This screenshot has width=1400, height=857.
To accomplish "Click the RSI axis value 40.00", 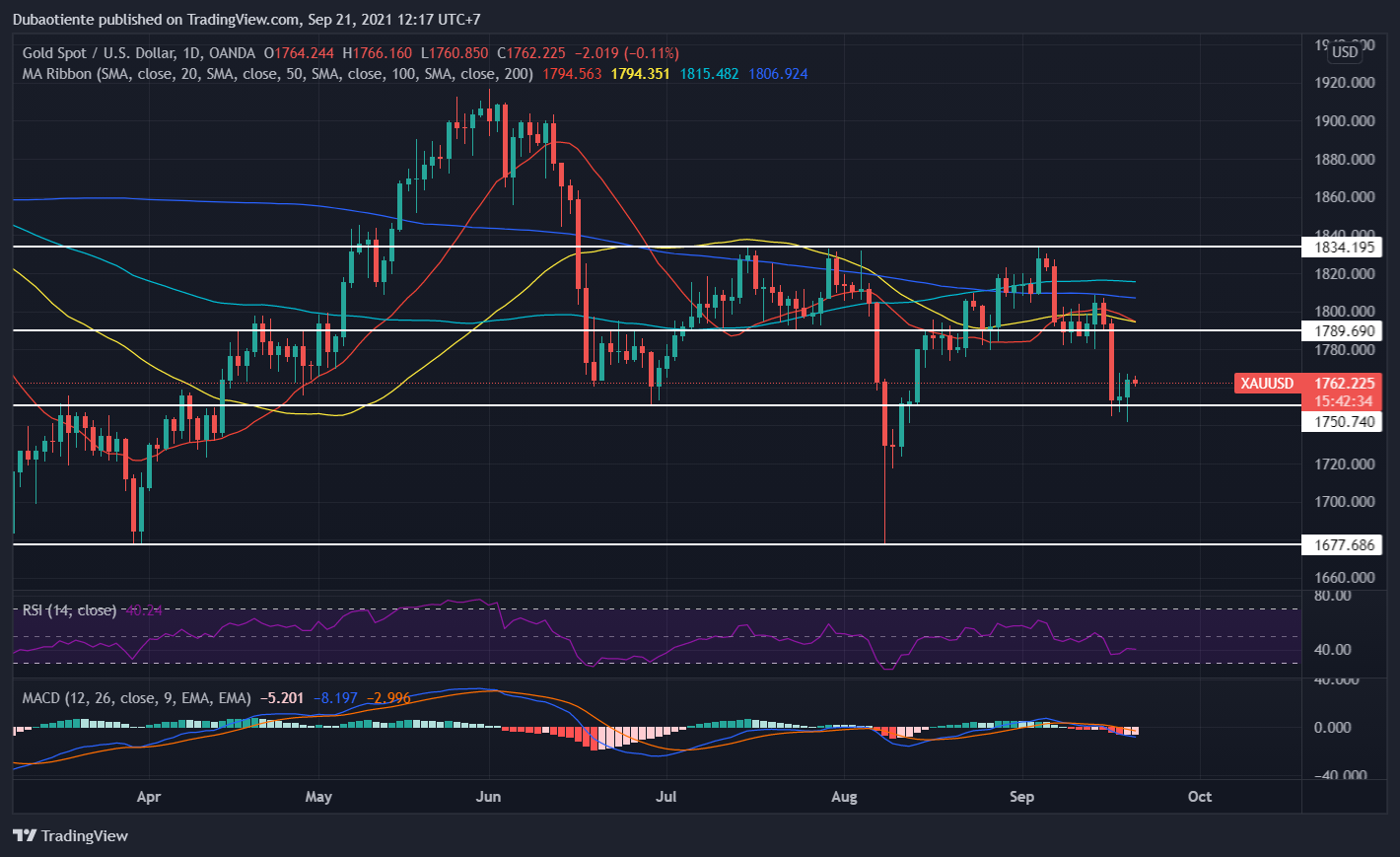I will (1333, 650).
